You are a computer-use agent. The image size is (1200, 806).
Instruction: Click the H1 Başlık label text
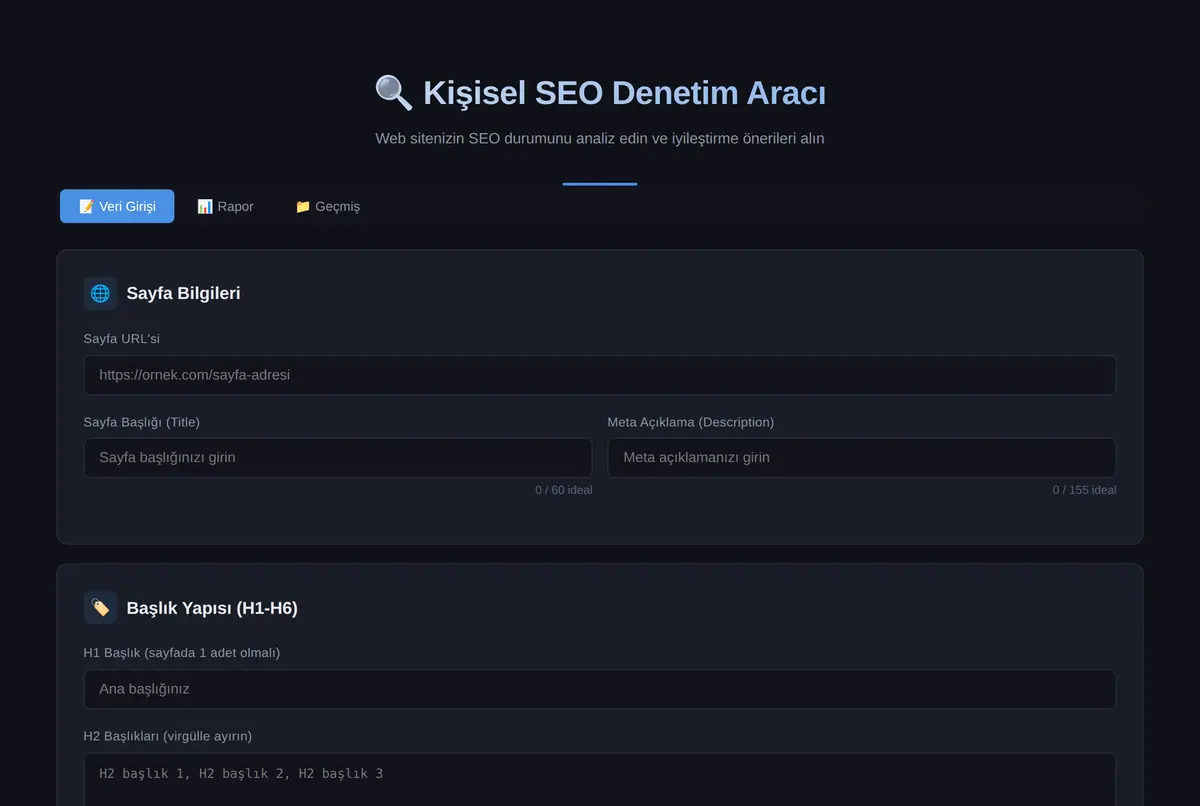click(x=182, y=653)
